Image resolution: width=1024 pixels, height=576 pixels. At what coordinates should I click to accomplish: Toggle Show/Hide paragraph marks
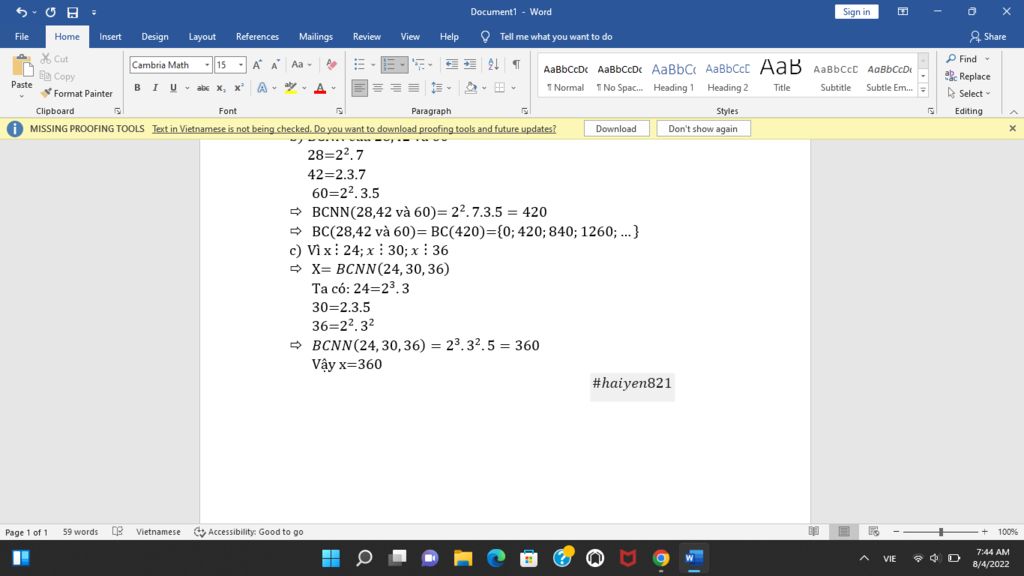tap(516, 64)
